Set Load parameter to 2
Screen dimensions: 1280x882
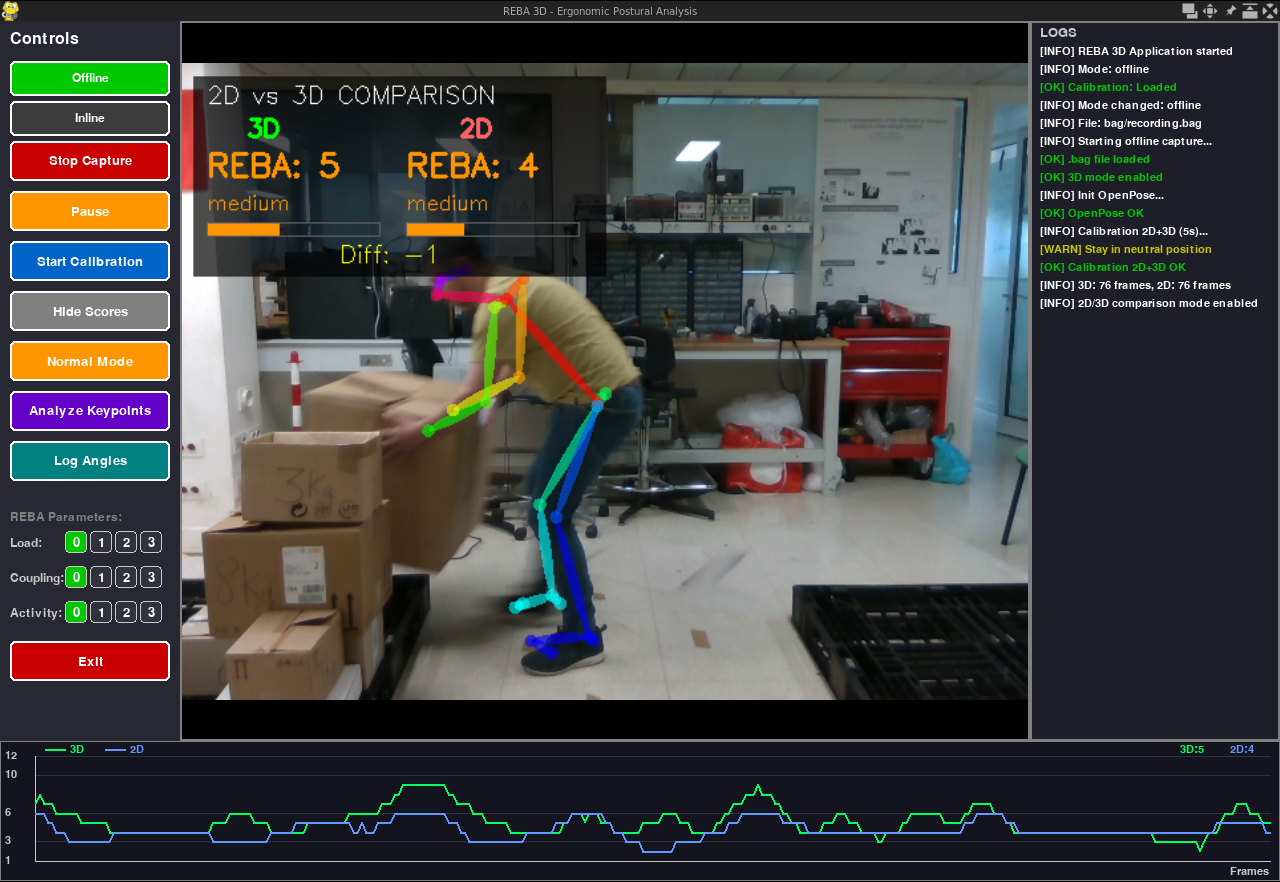[126, 543]
